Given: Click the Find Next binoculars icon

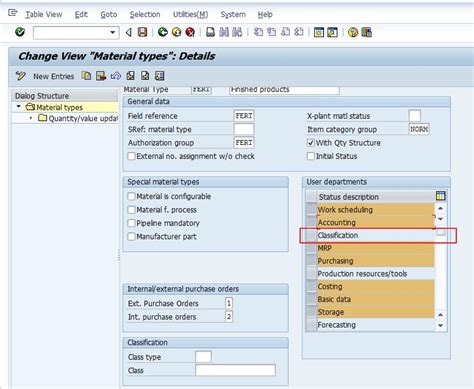Looking at the screenshot, I should [237, 32].
